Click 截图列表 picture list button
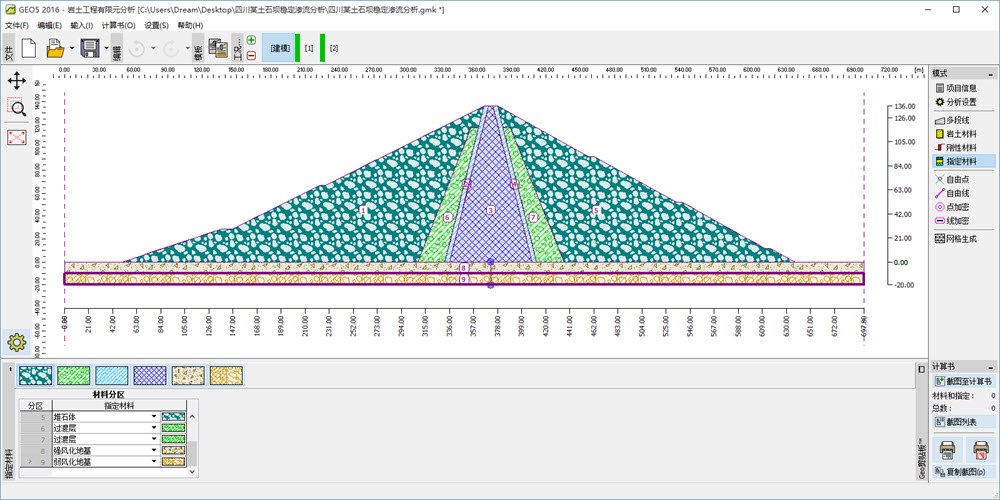Screen dimensions: 1000x500 964,422
